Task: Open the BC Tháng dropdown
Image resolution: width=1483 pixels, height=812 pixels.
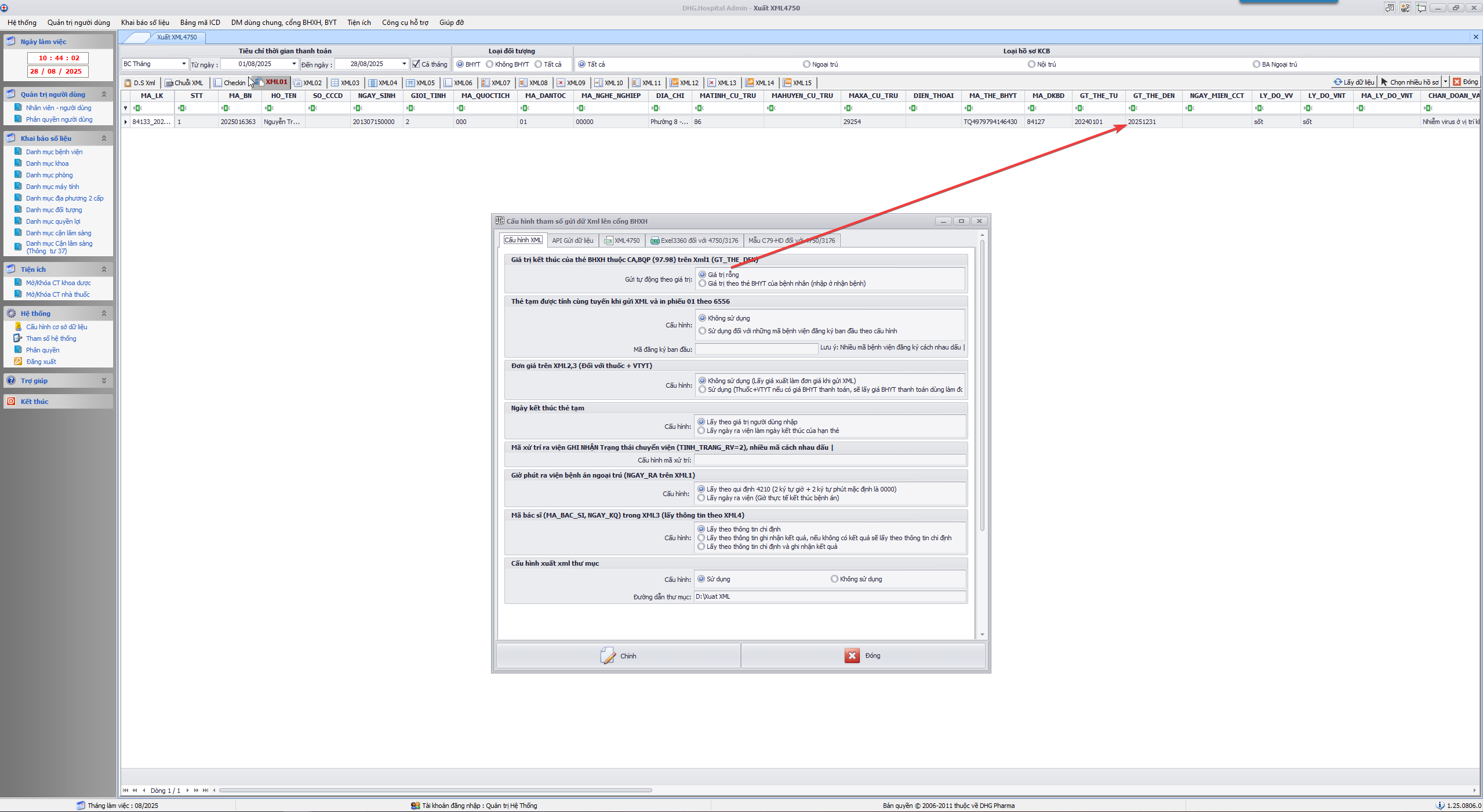Action: [x=184, y=64]
